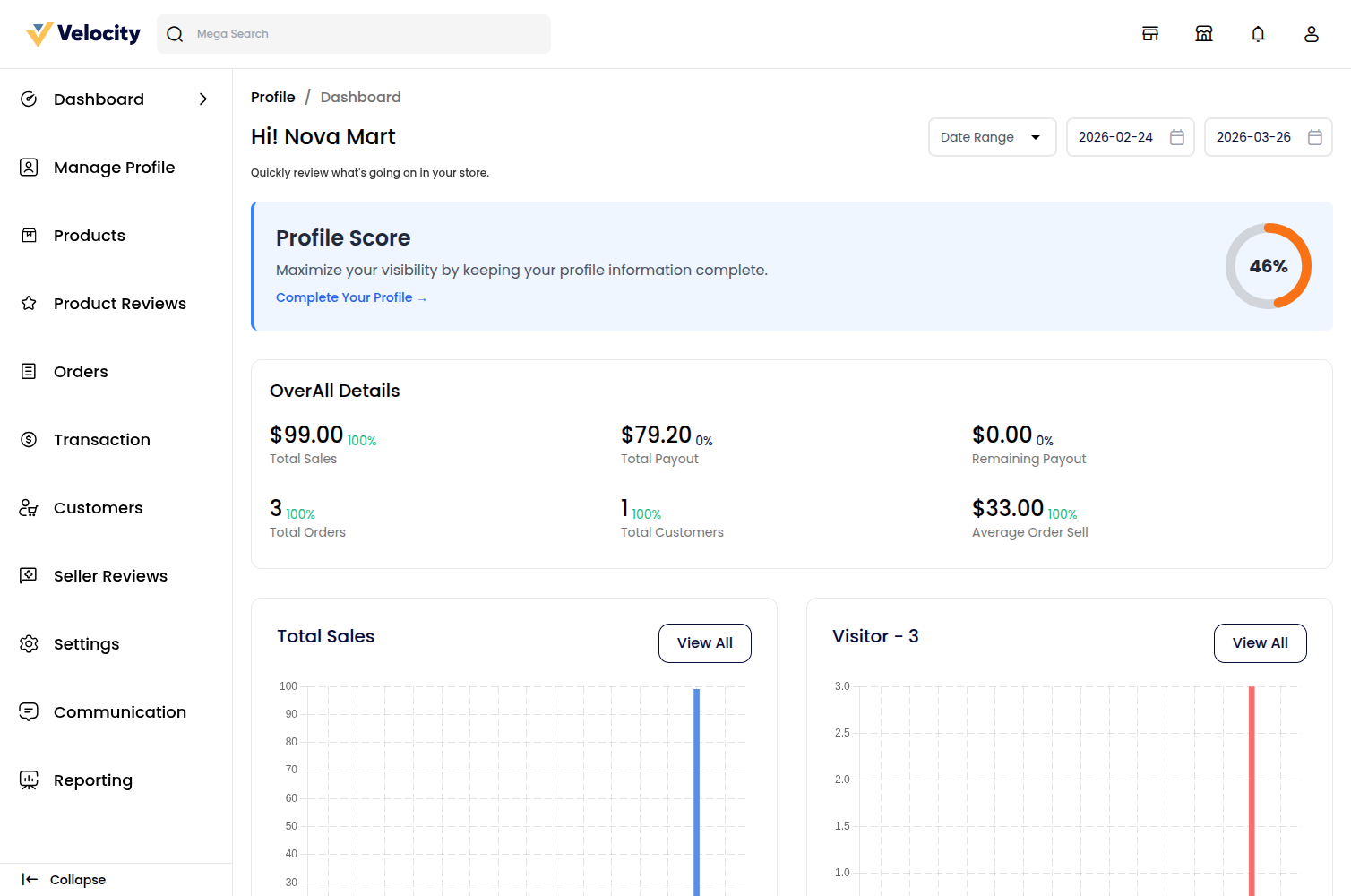Open the notifications bell icon

(1258, 33)
